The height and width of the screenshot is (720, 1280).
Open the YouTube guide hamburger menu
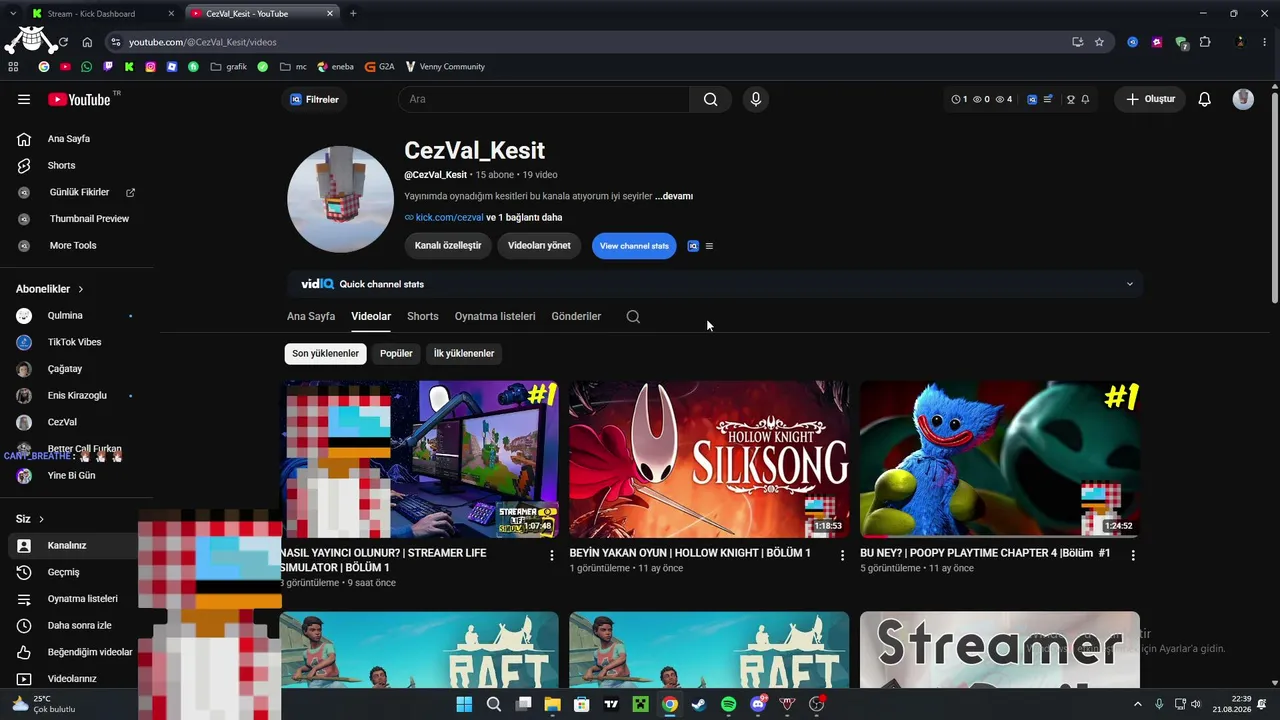(x=24, y=99)
